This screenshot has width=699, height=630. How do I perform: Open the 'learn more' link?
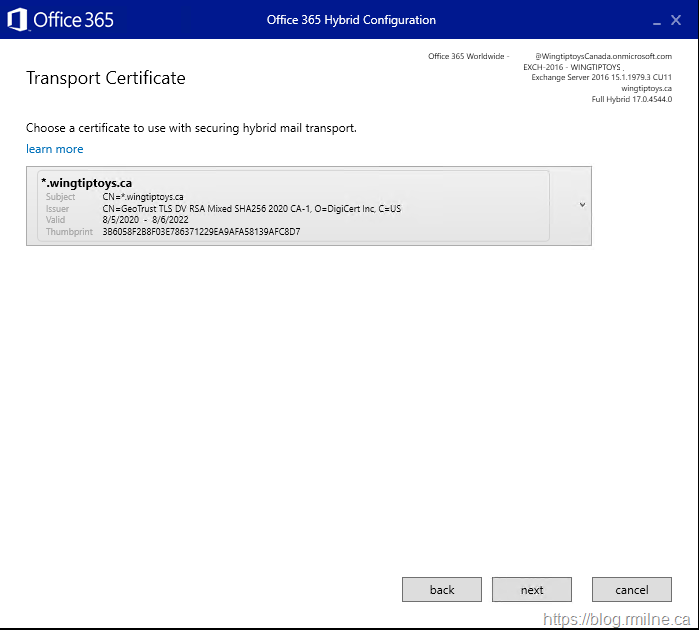click(55, 149)
